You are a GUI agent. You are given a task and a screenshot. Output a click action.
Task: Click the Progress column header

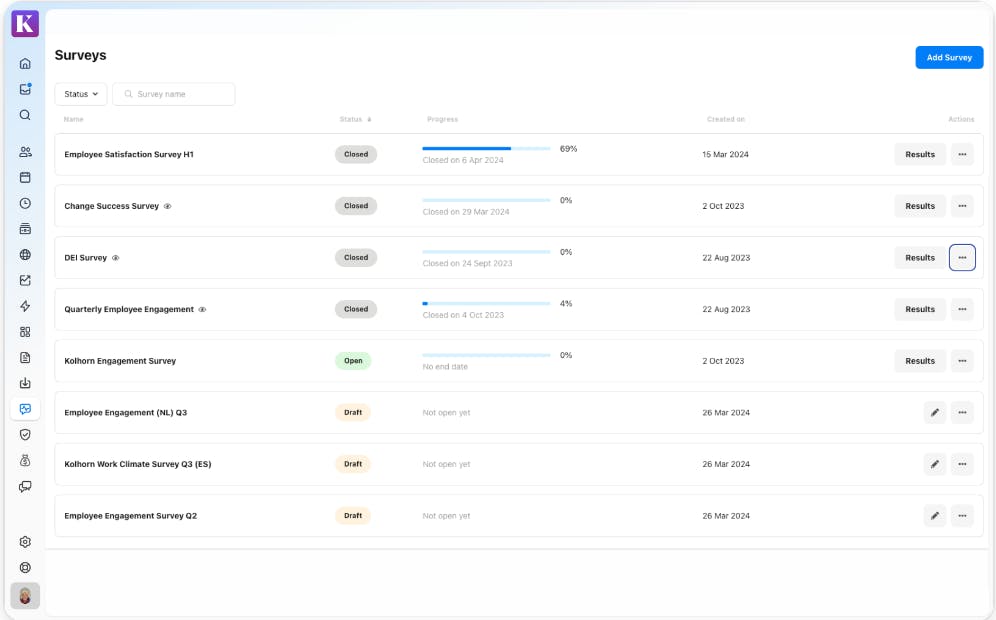[442, 119]
